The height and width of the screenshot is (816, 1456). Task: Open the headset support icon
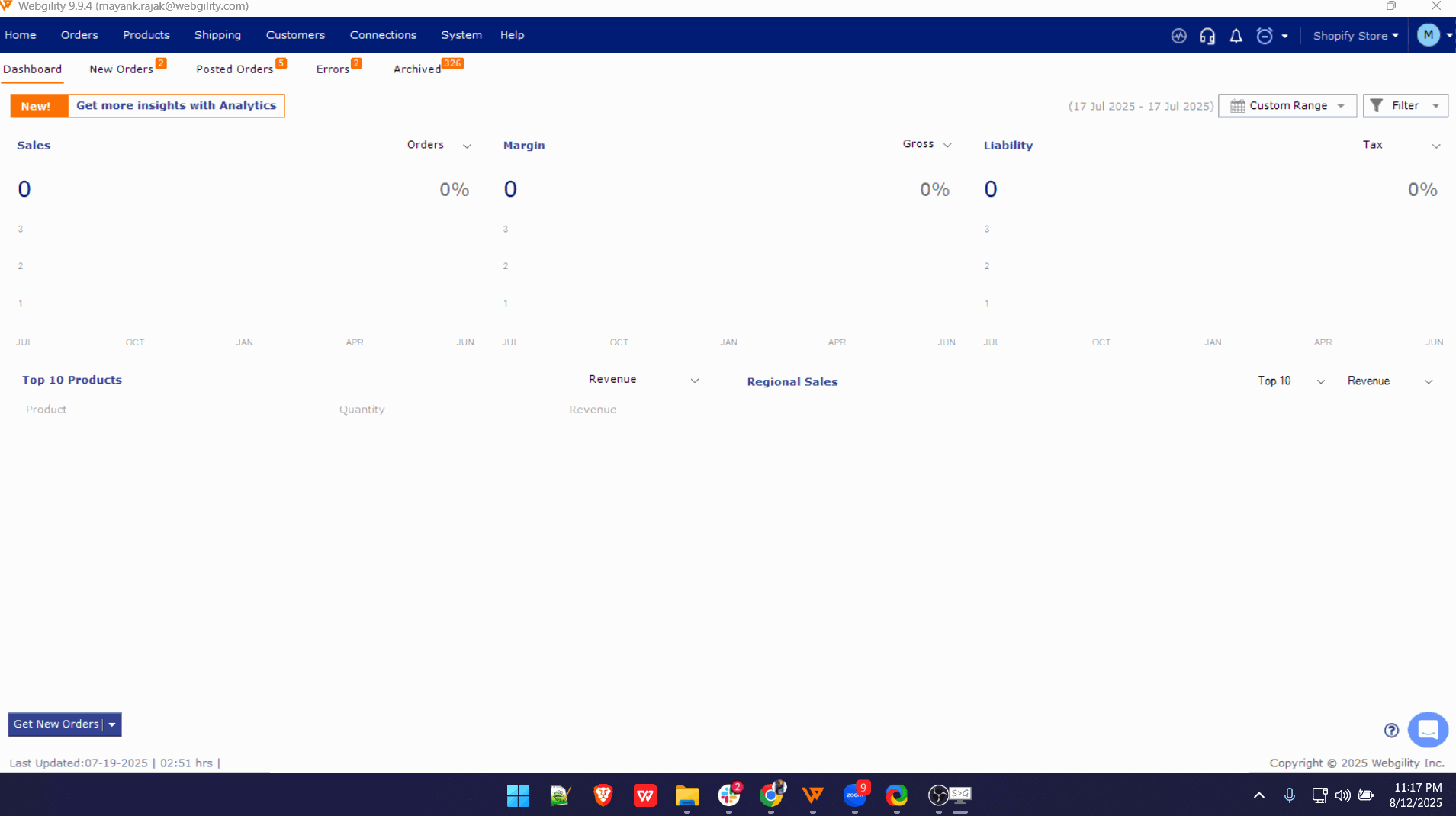1207,36
